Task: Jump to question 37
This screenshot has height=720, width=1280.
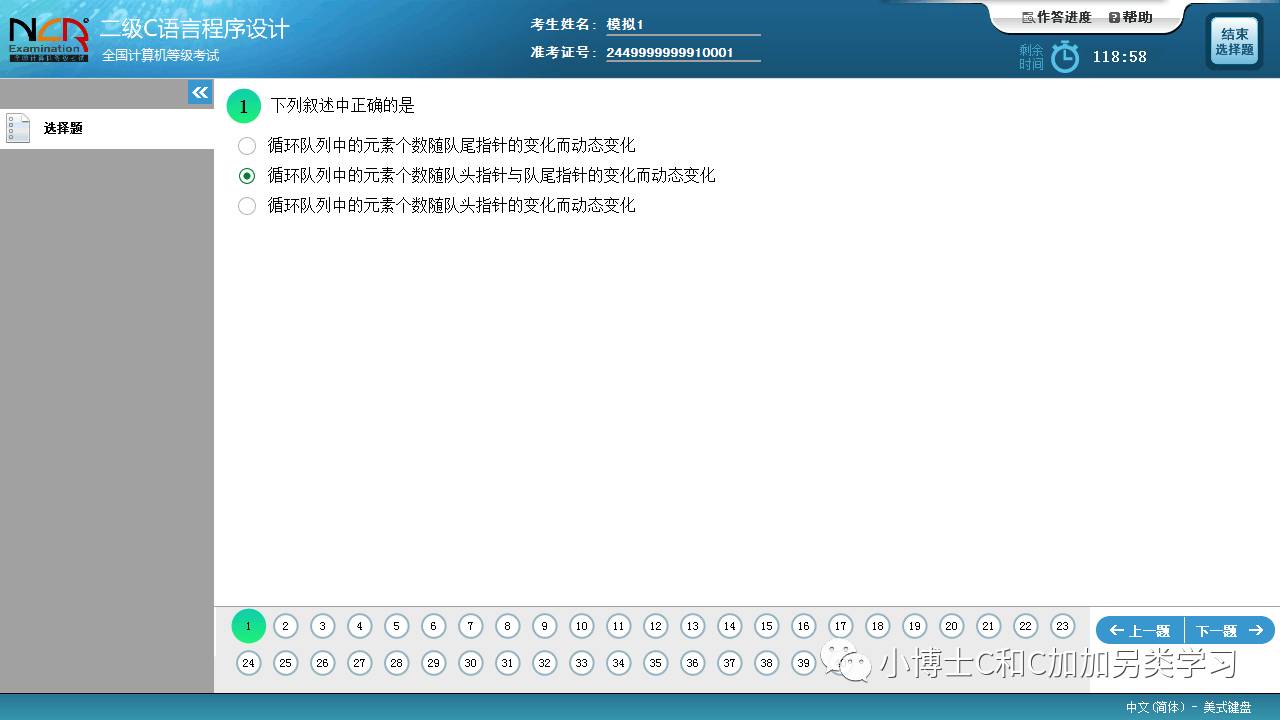Action: pyautogui.click(x=729, y=663)
